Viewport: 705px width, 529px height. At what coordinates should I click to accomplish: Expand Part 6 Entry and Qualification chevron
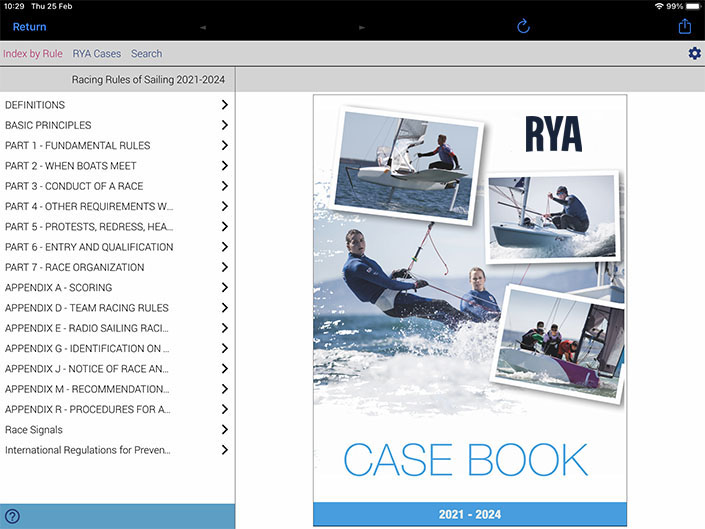[x=225, y=247]
